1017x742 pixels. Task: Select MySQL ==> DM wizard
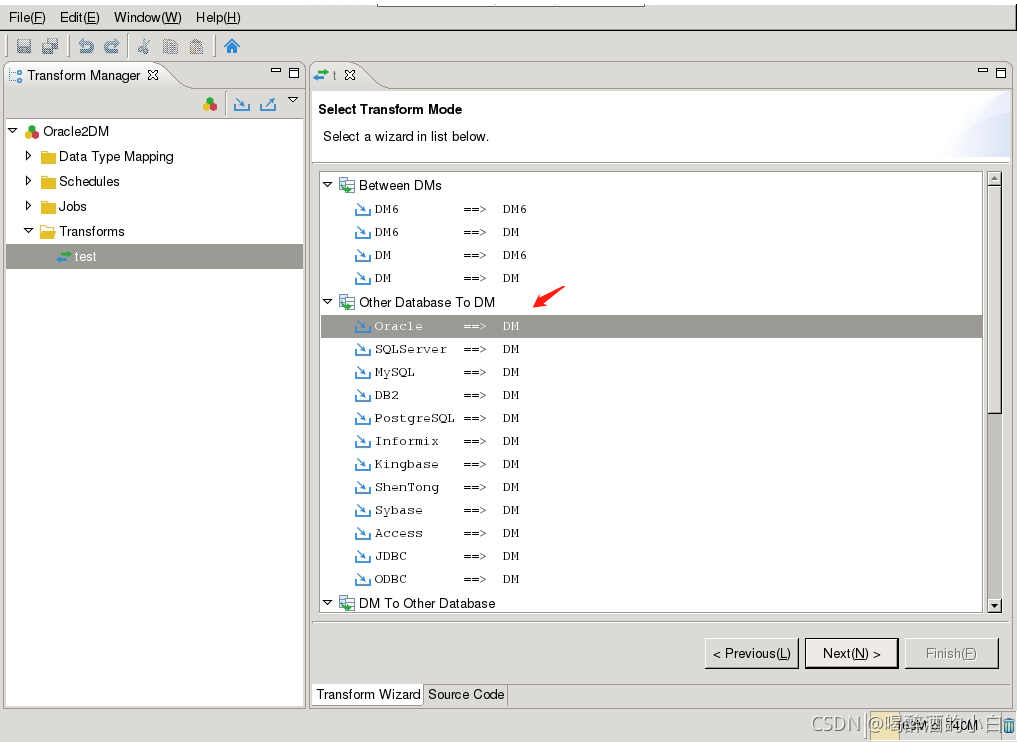pos(651,372)
